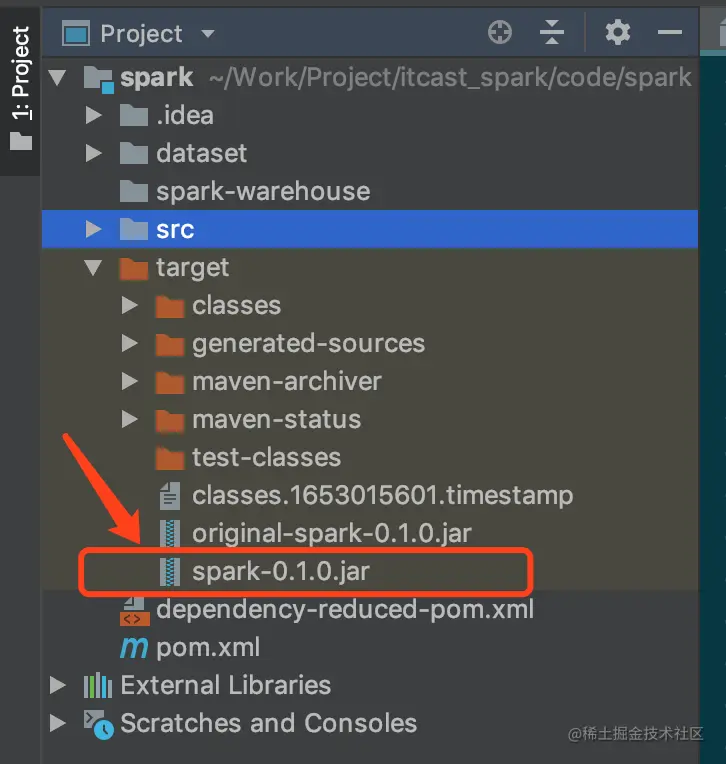Select the src row label

pos(175,230)
